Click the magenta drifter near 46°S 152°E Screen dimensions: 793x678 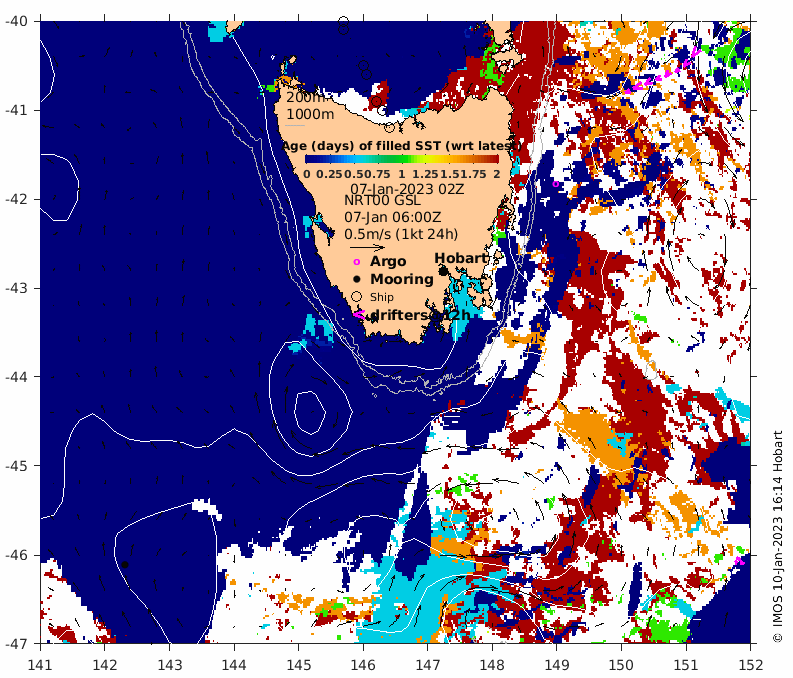point(739,560)
